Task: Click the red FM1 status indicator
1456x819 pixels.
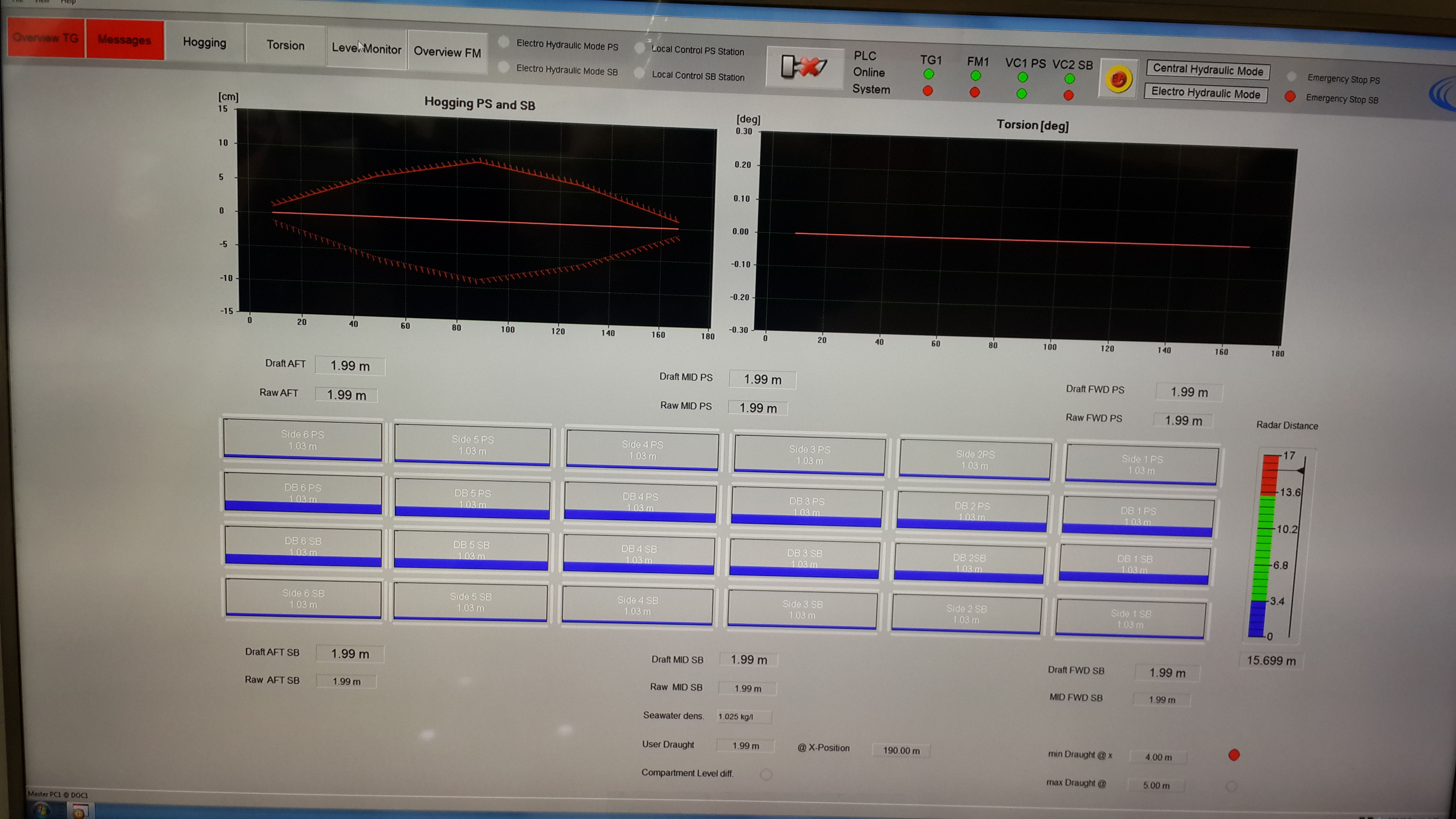Action: (975, 92)
